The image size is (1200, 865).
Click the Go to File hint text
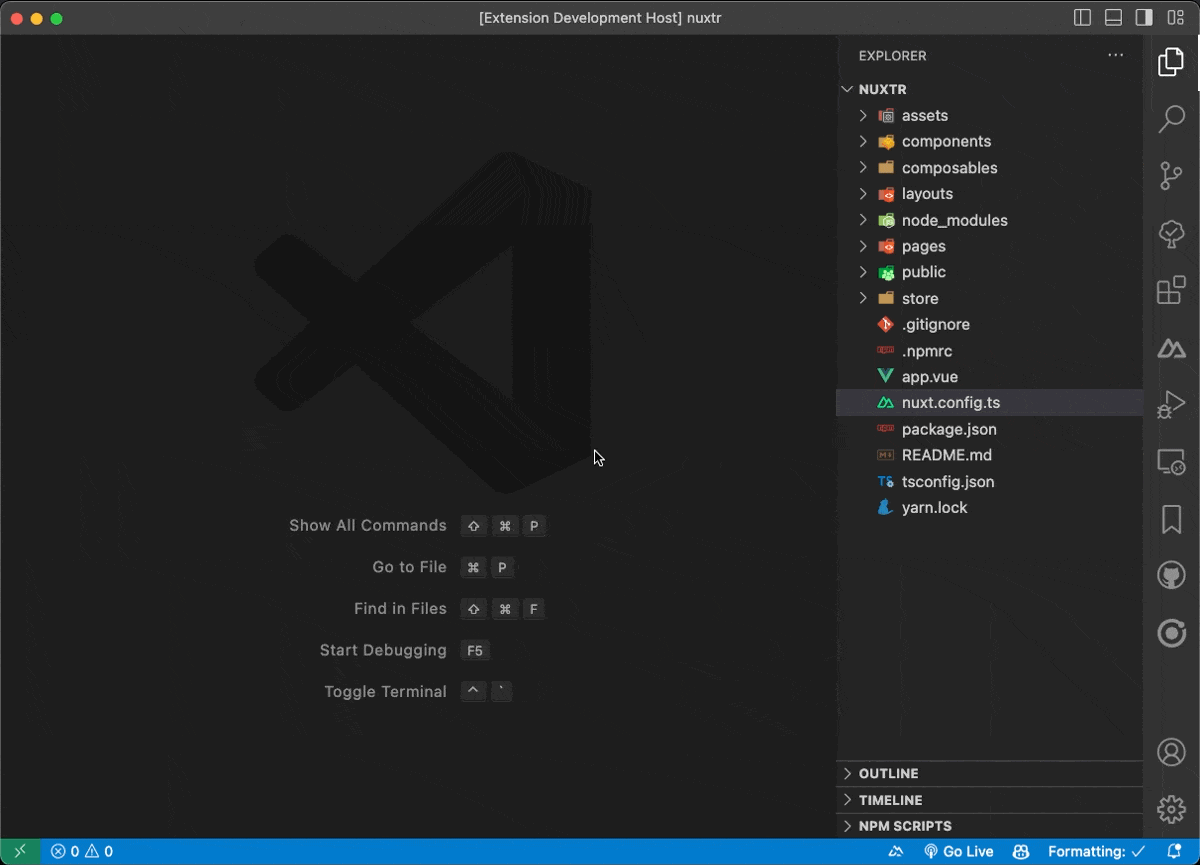409,567
